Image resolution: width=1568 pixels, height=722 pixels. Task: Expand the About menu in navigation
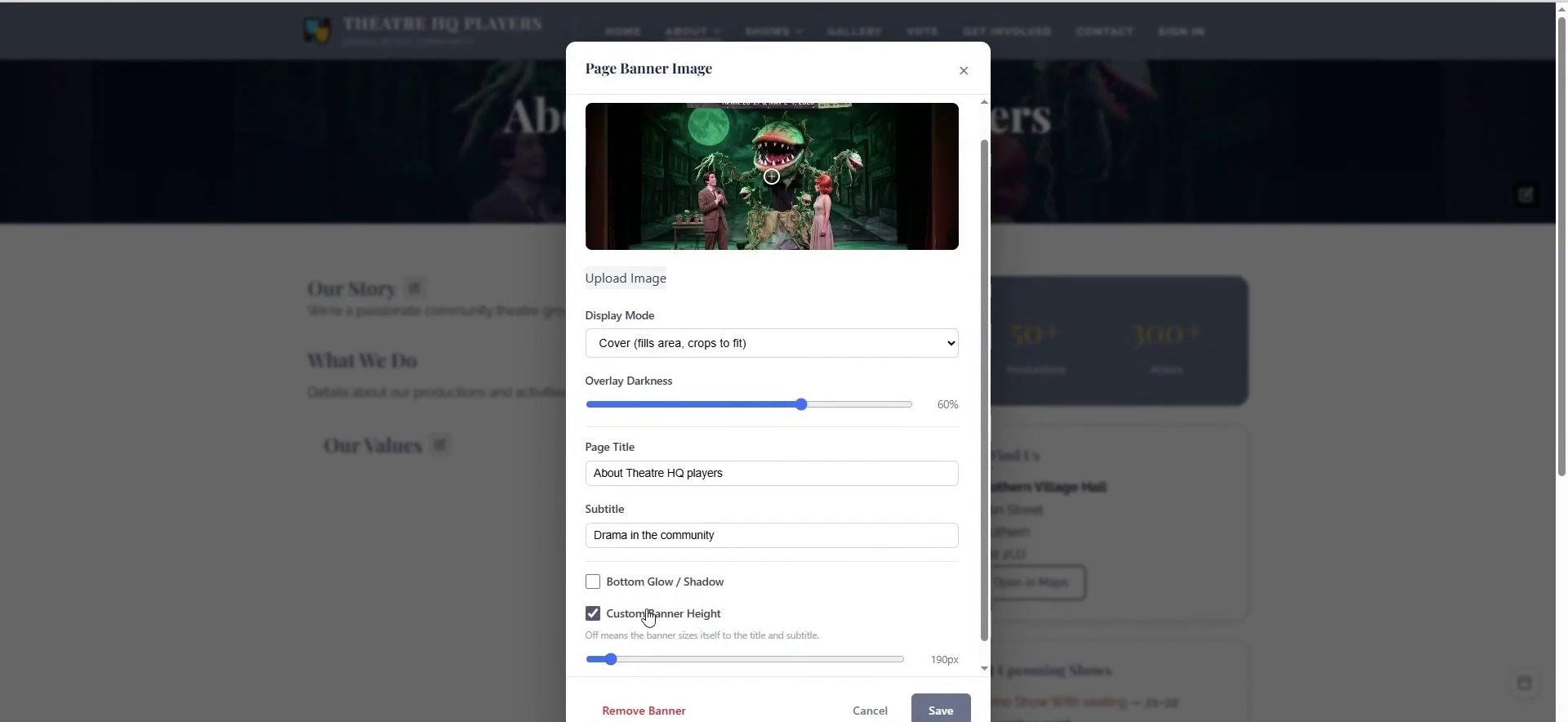pyautogui.click(x=693, y=32)
